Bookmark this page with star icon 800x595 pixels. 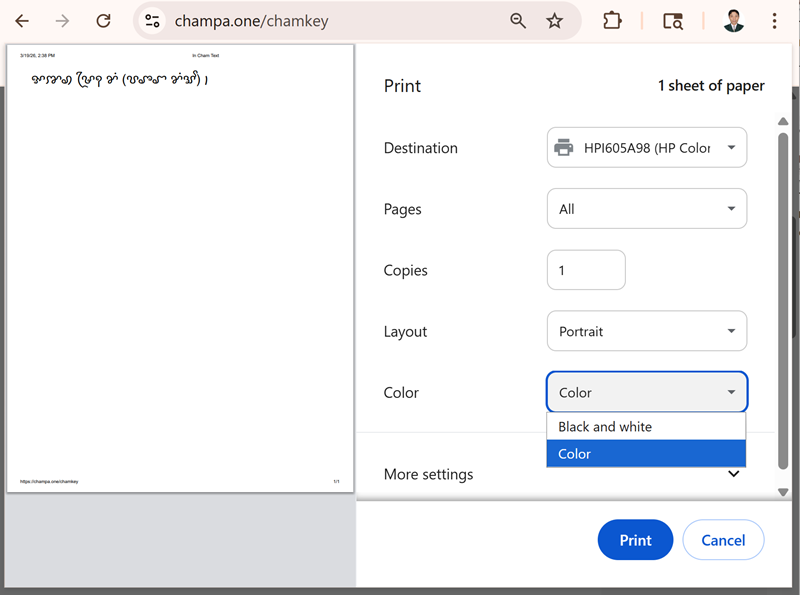pyautogui.click(x=555, y=21)
